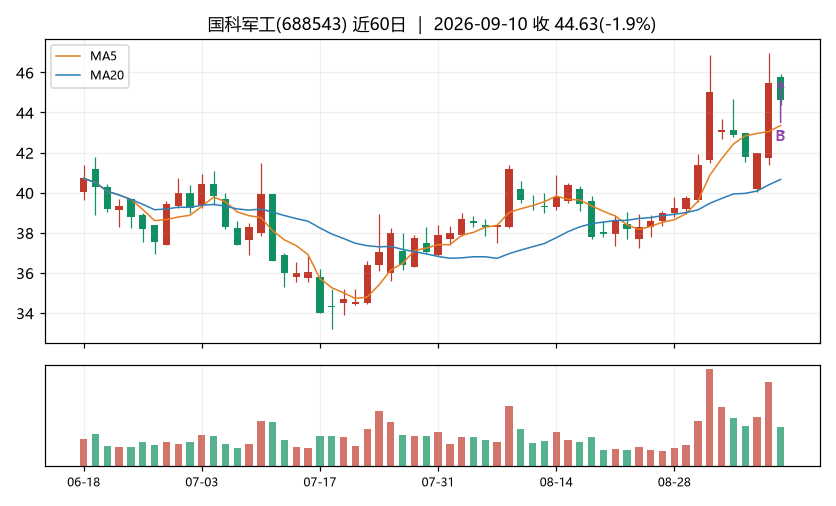836x506 pixels.
Task: Click the last green candlestick above the B marker
Action: 781,89
